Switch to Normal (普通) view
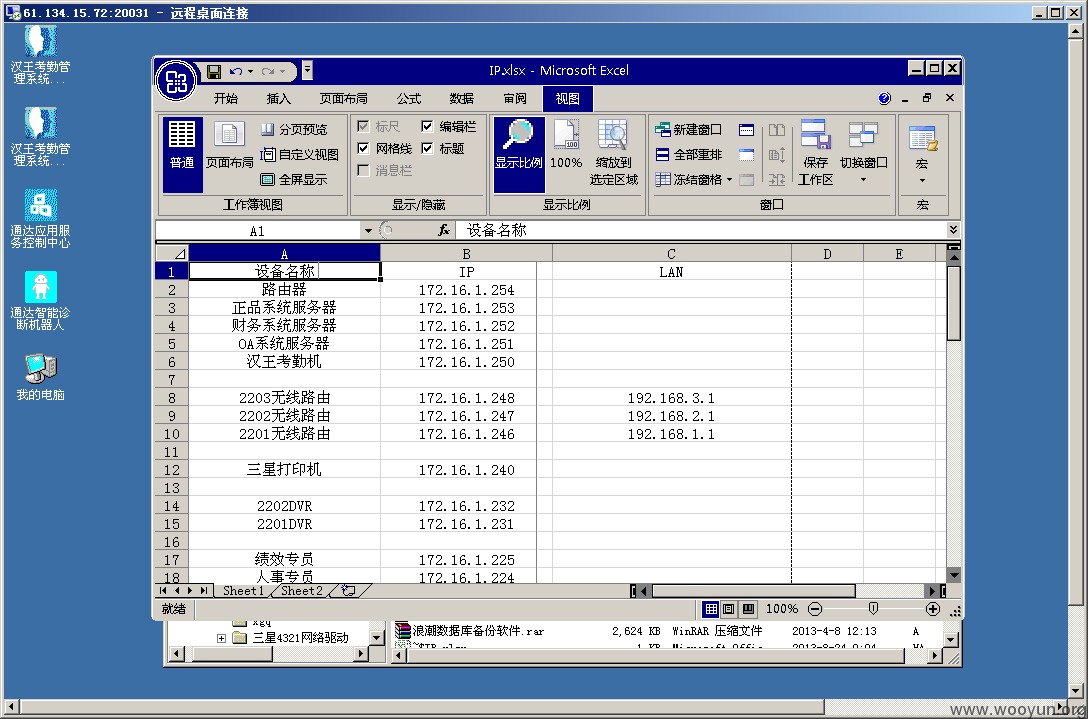Viewport: 1088px width, 719px height. [x=182, y=154]
